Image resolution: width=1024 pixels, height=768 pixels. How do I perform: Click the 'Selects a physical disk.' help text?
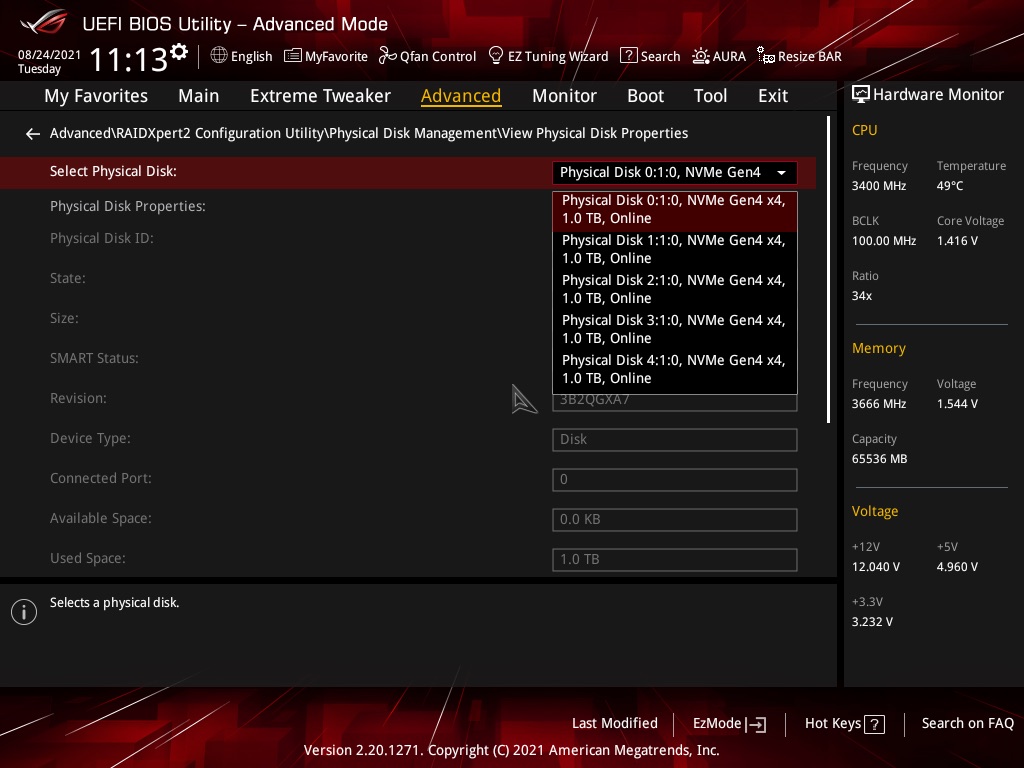[114, 603]
